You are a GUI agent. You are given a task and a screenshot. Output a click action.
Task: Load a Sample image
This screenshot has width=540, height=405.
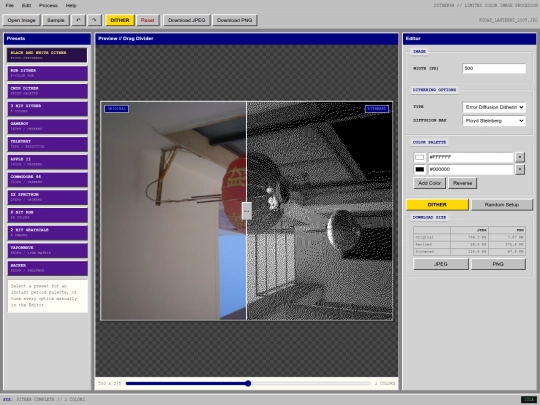pos(56,20)
